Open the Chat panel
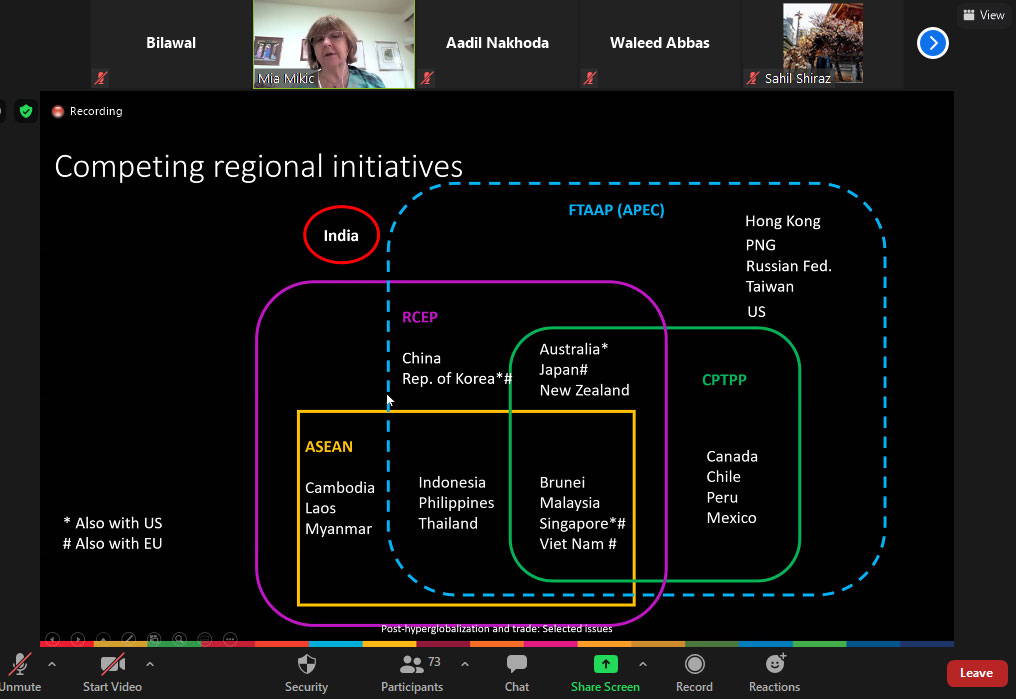The width and height of the screenshot is (1016, 699). [516, 672]
